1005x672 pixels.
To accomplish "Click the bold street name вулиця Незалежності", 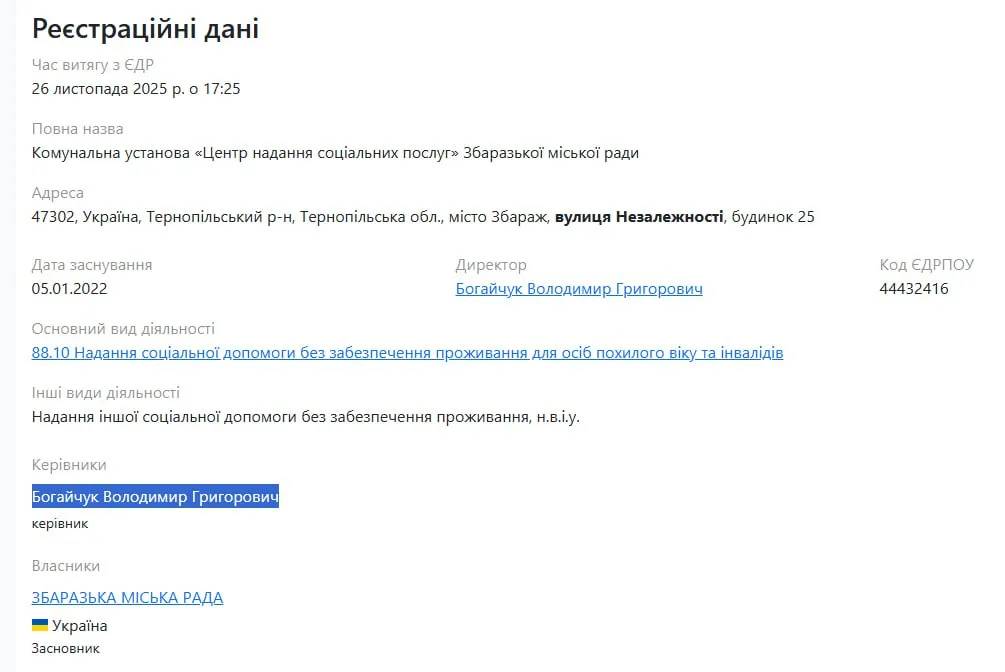I will tap(639, 217).
